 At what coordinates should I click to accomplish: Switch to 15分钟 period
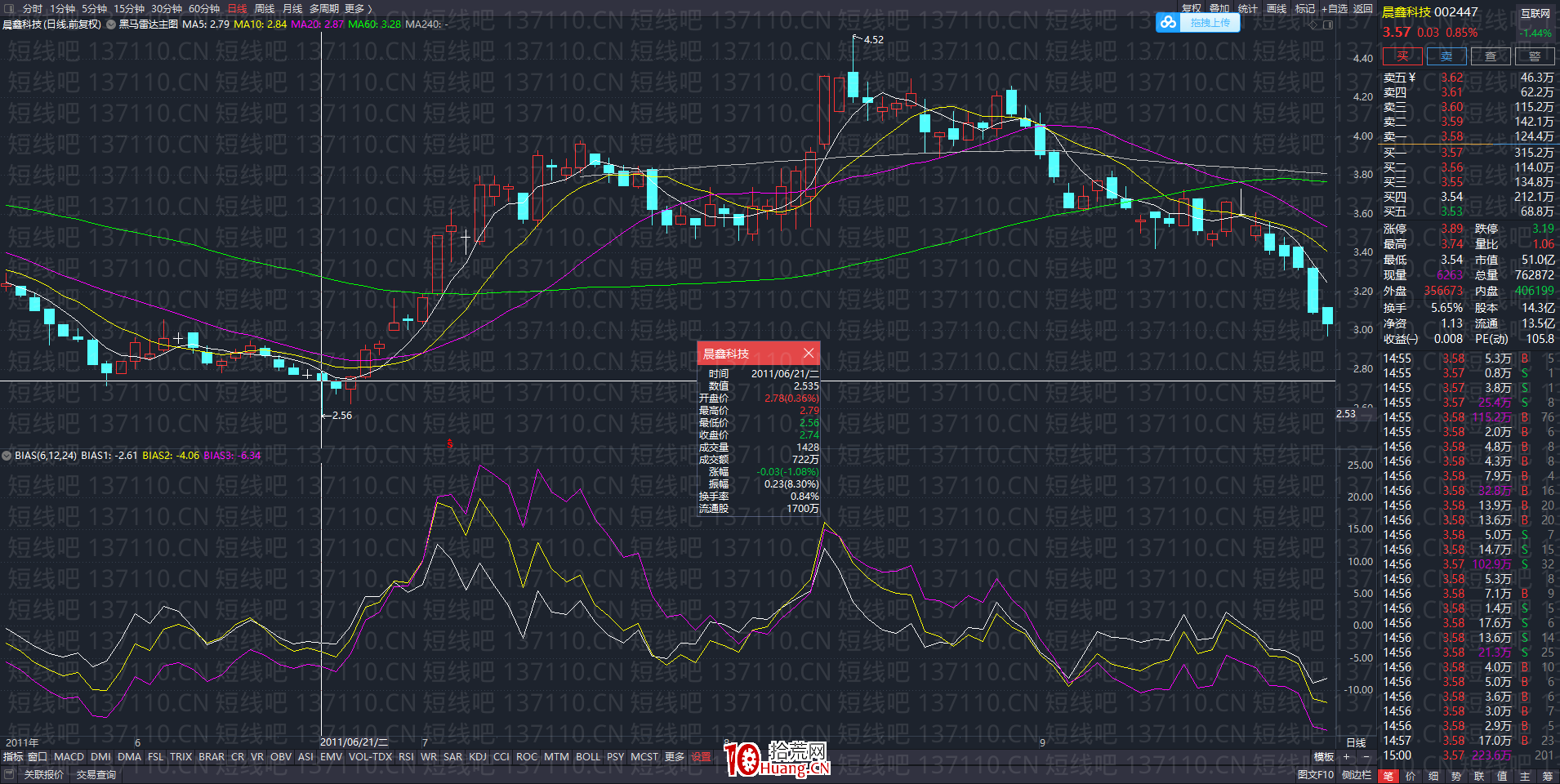pyautogui.click(x=129, y=9)
